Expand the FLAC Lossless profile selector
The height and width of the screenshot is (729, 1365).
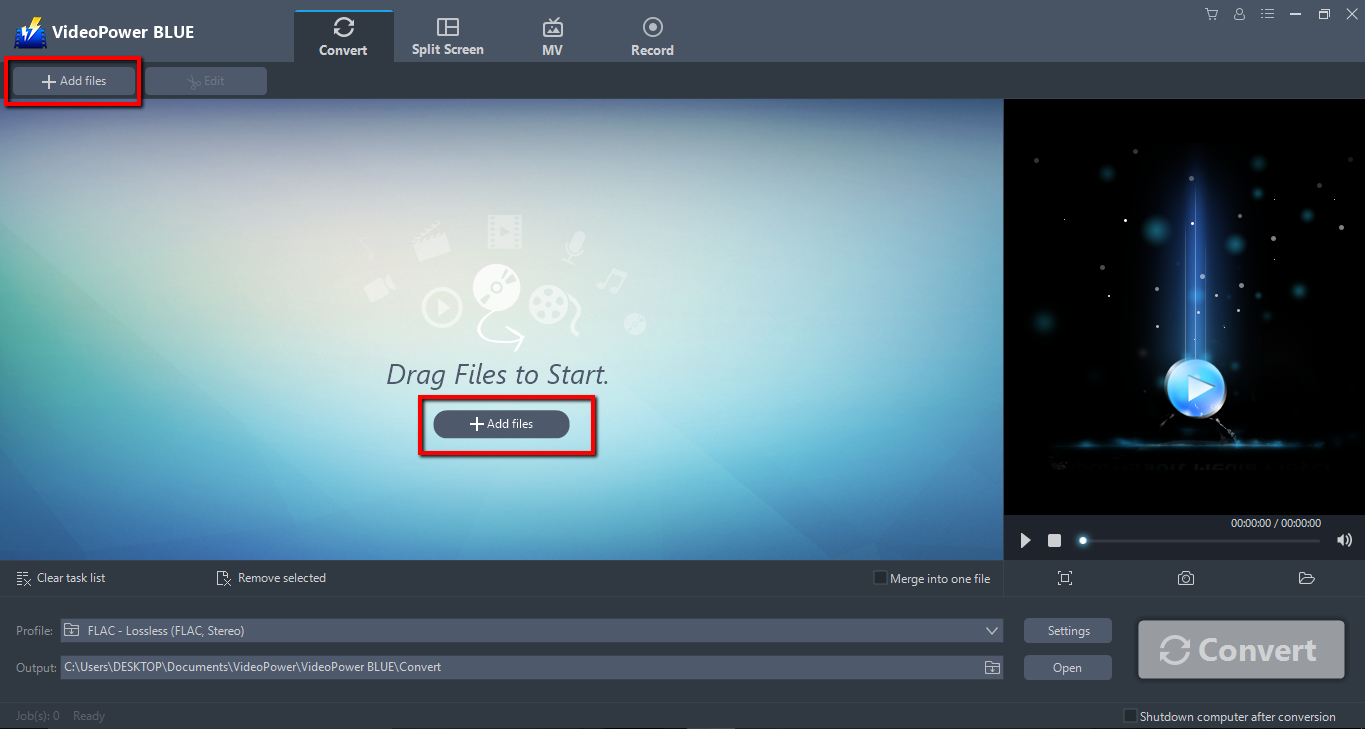pyautogui.click(x=530, y=630)
